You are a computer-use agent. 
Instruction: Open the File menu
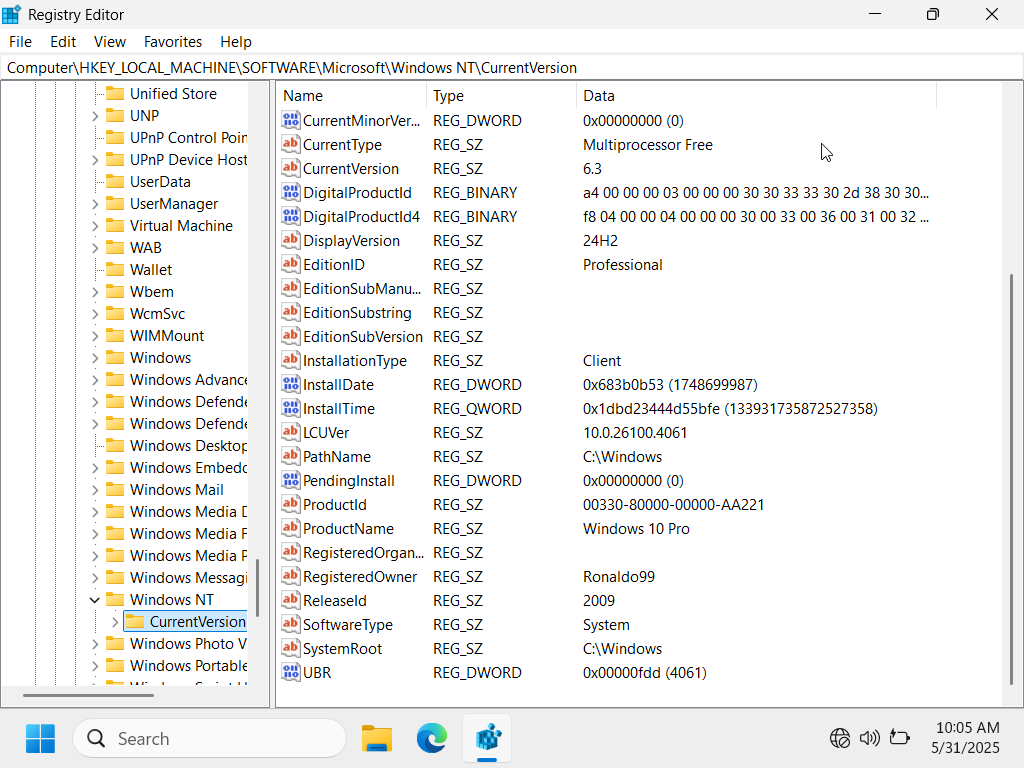pos(20,42)
